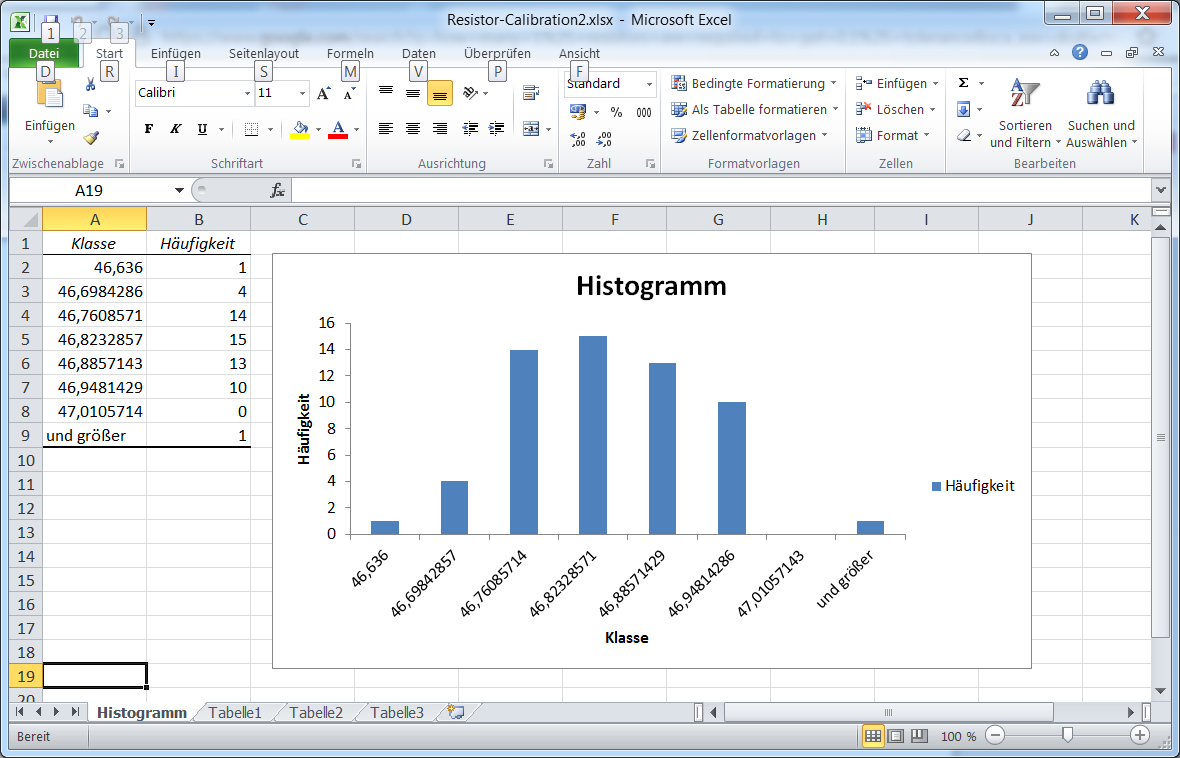
Task: Open the Calibri font name dropdown
Action: click(248, 94)
